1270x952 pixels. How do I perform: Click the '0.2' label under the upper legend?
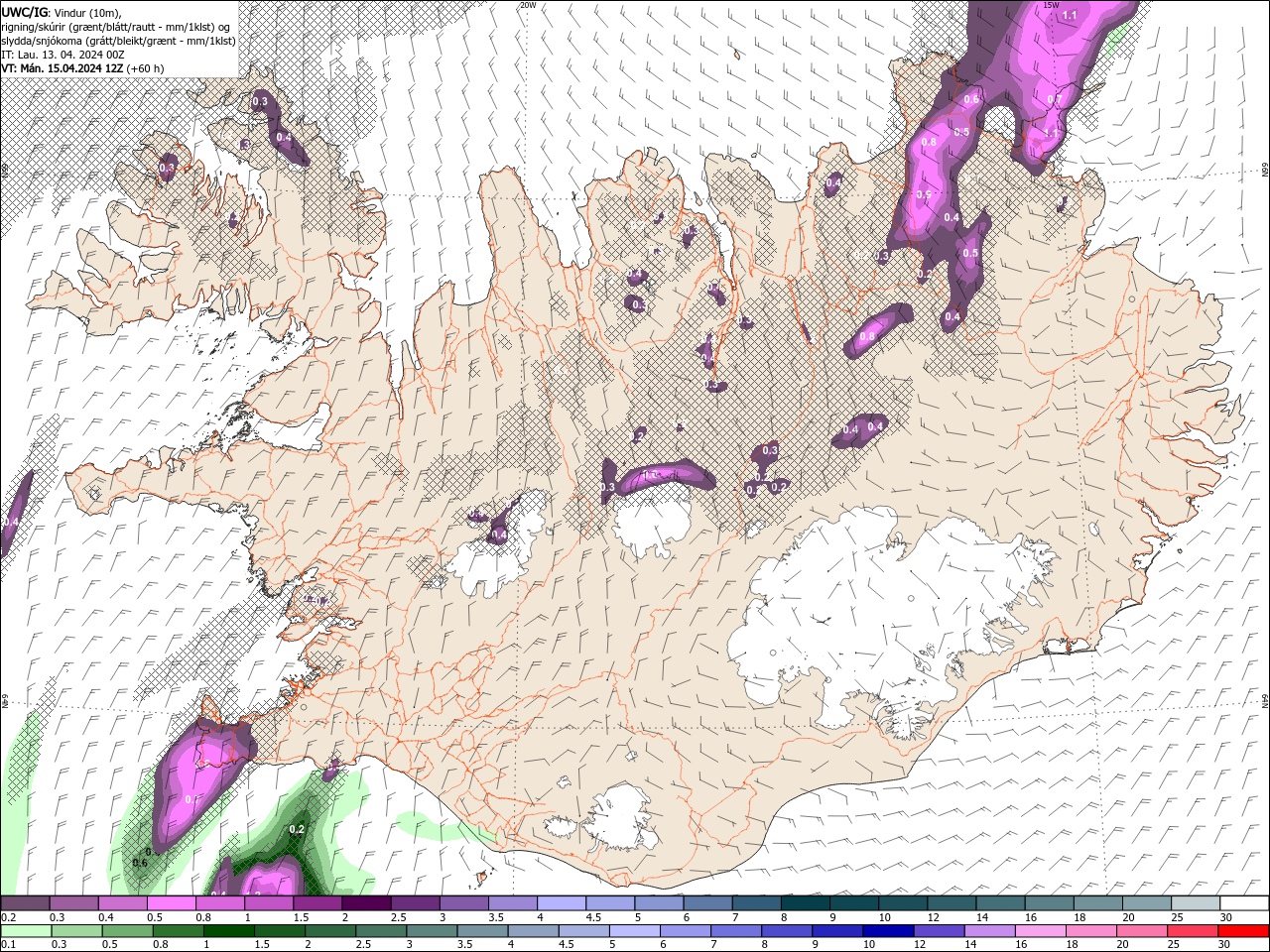(8, 917)
